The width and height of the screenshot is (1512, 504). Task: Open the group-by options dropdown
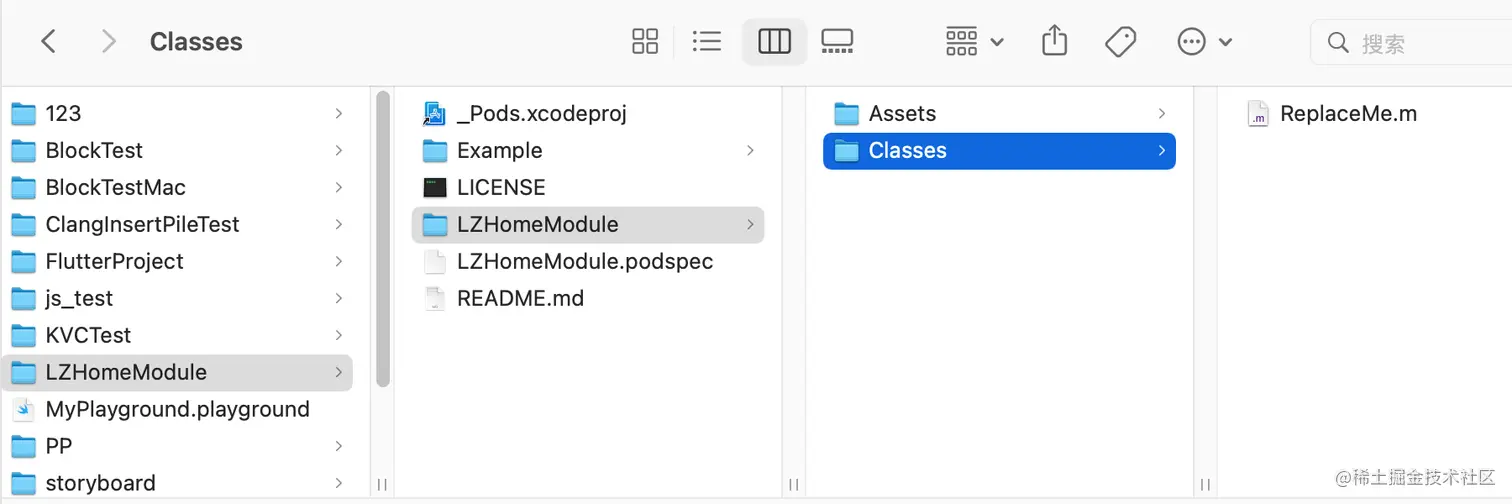974,41
